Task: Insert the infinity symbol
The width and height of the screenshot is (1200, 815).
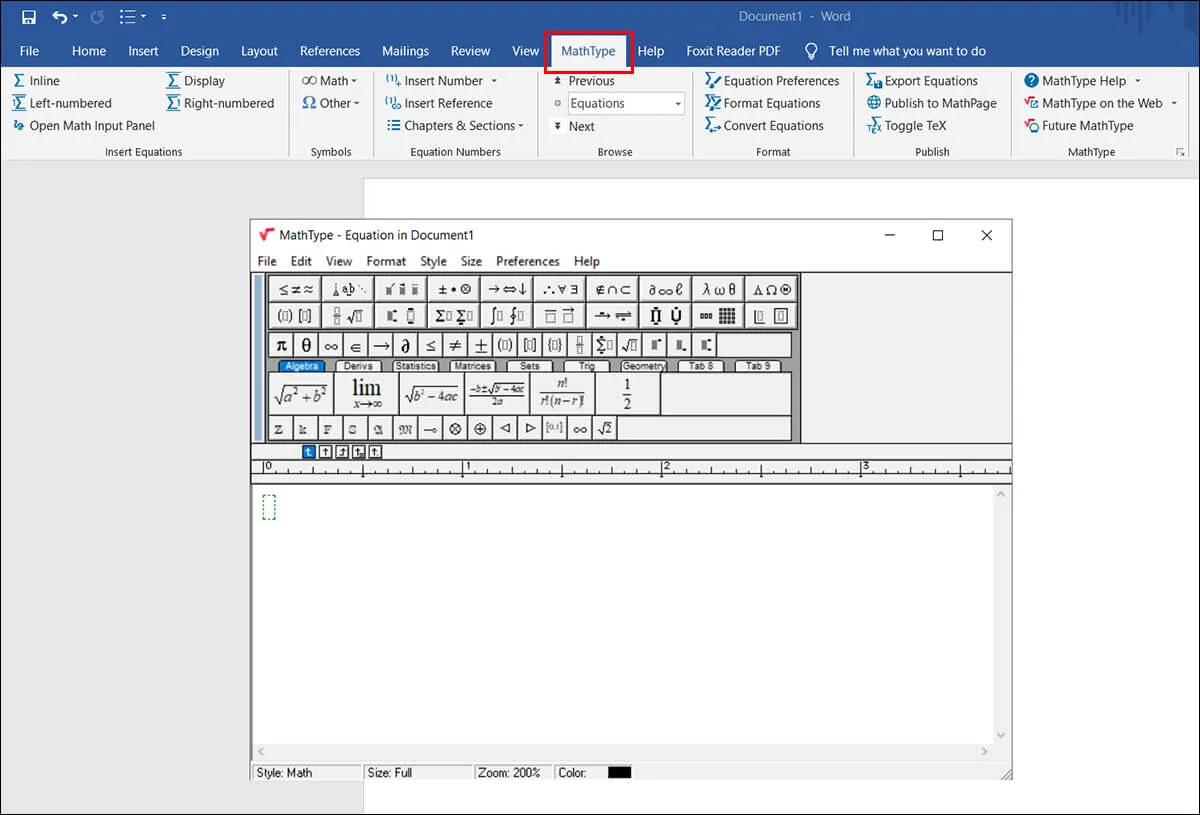Action: pos(329,344)
